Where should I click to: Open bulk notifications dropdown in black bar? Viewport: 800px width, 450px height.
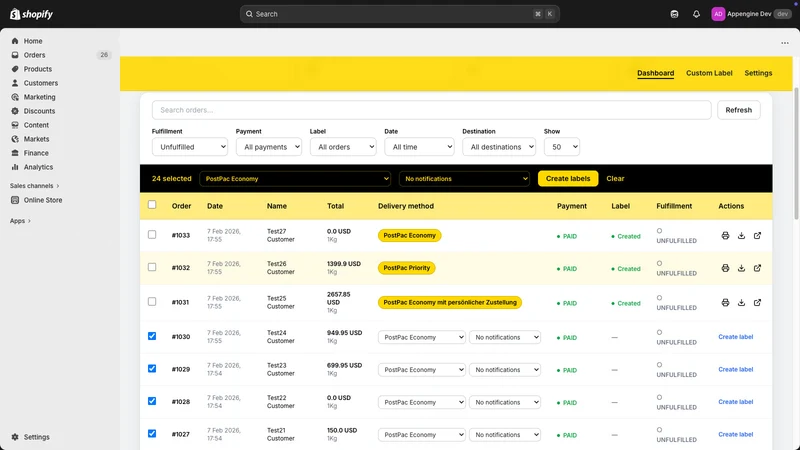(464, 179)
